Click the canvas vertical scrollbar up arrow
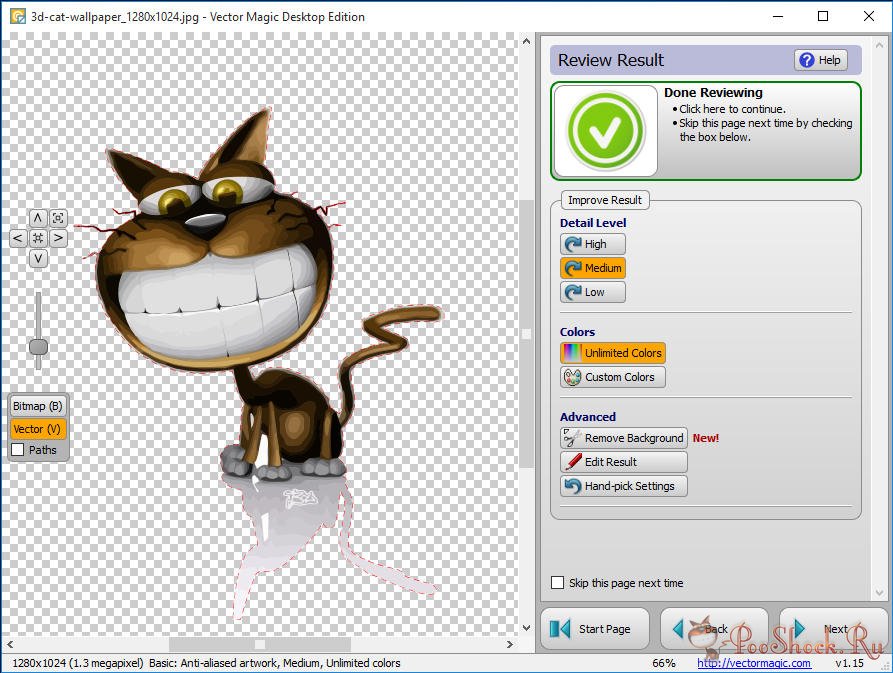The width and height of the screenshot is (893, 673). click(x=526, y=41)
